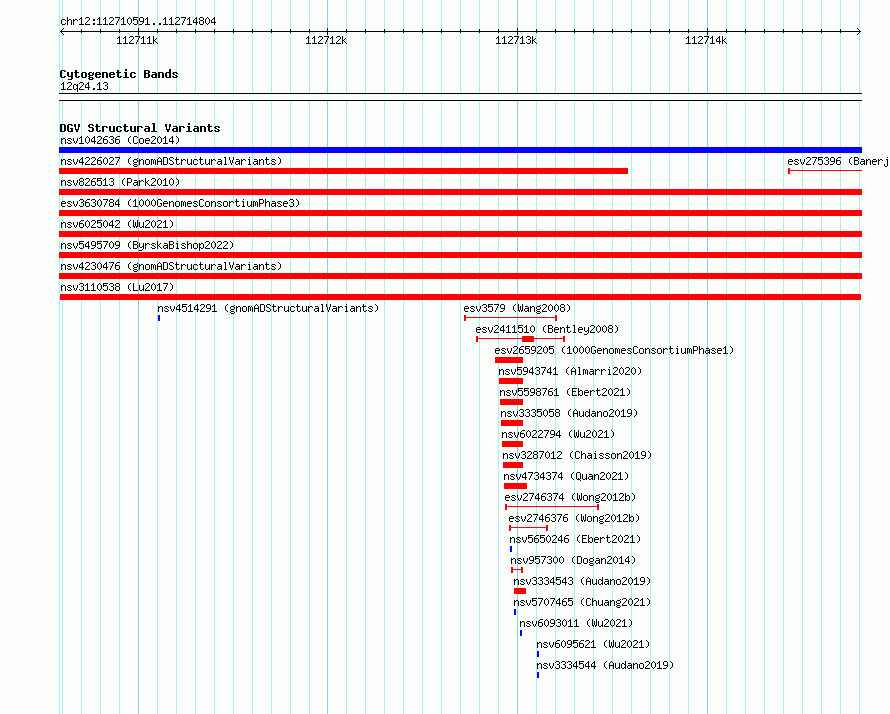The height and width of the screenshot is (714, 890).
Task: Click the chr12:112710591..112714804 coordinates text
Action: point(138,22)
